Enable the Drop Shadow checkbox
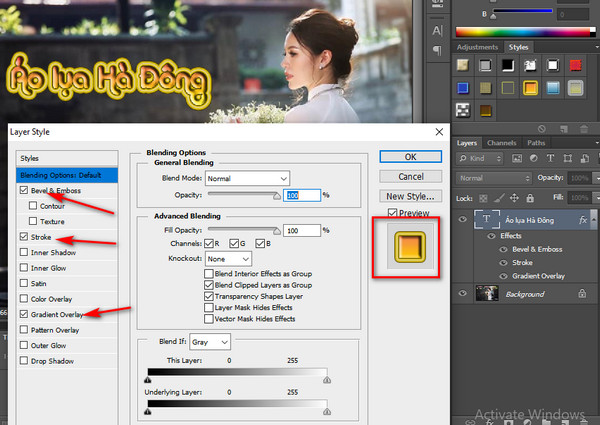 24,360
